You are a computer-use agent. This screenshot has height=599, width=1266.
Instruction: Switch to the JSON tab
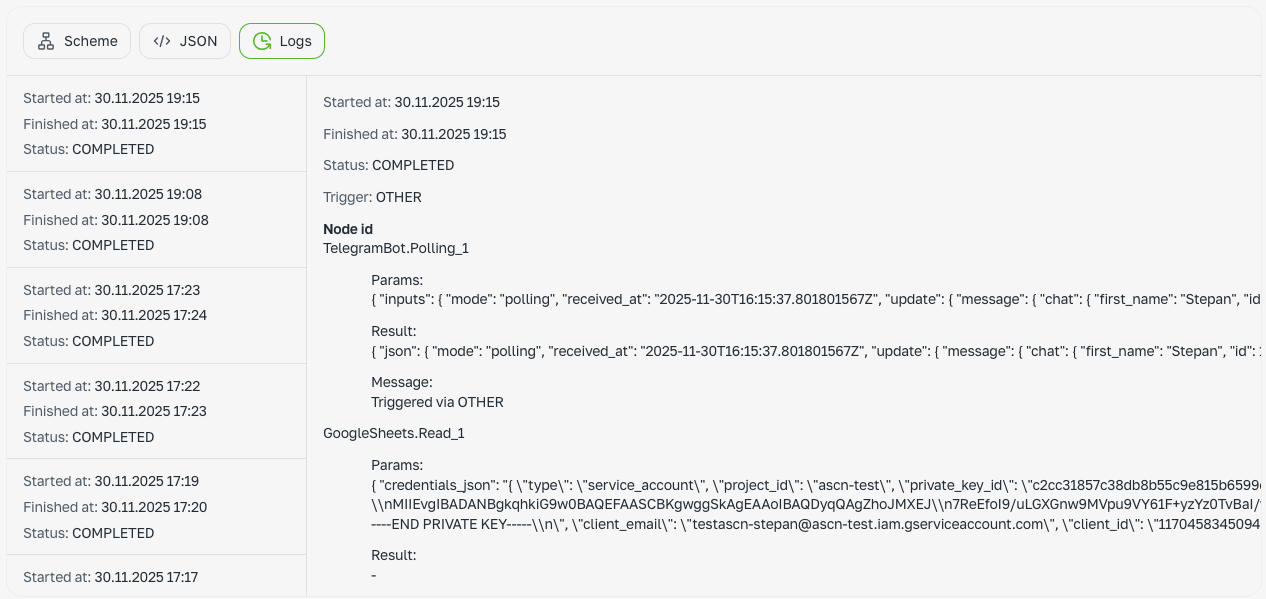[185, 41]
